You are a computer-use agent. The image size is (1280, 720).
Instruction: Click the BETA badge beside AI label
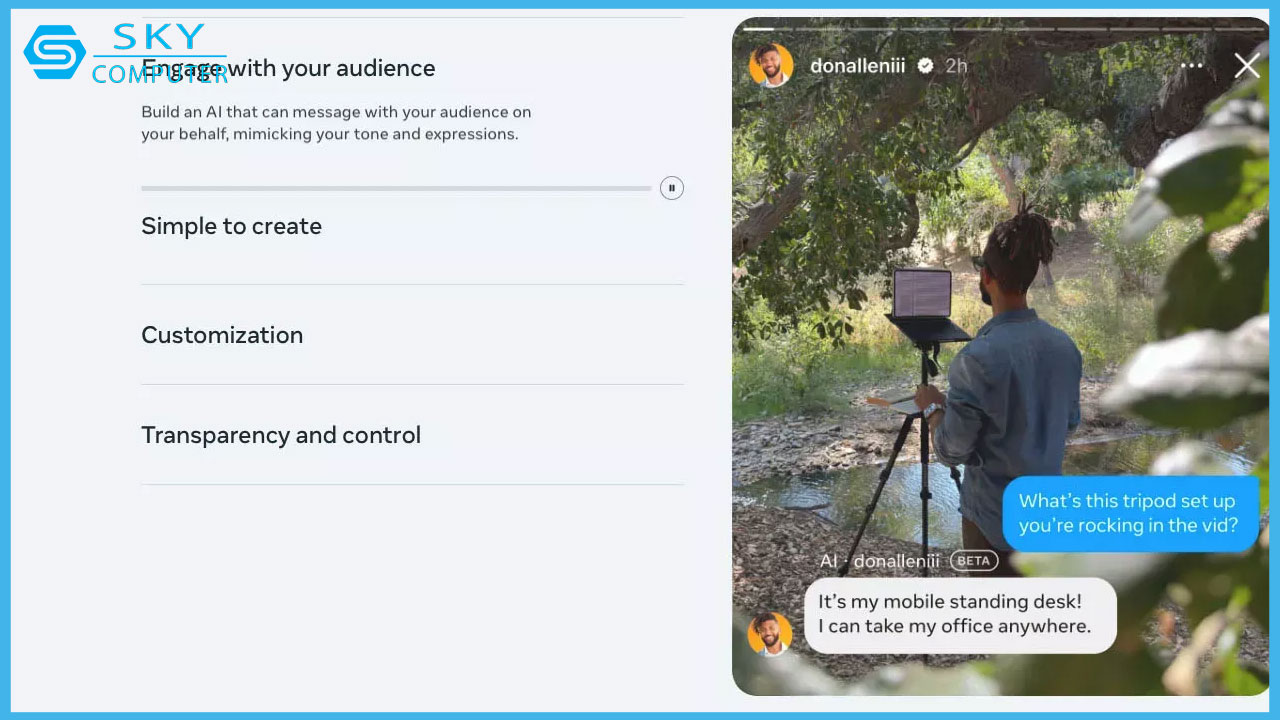[973, 561]
